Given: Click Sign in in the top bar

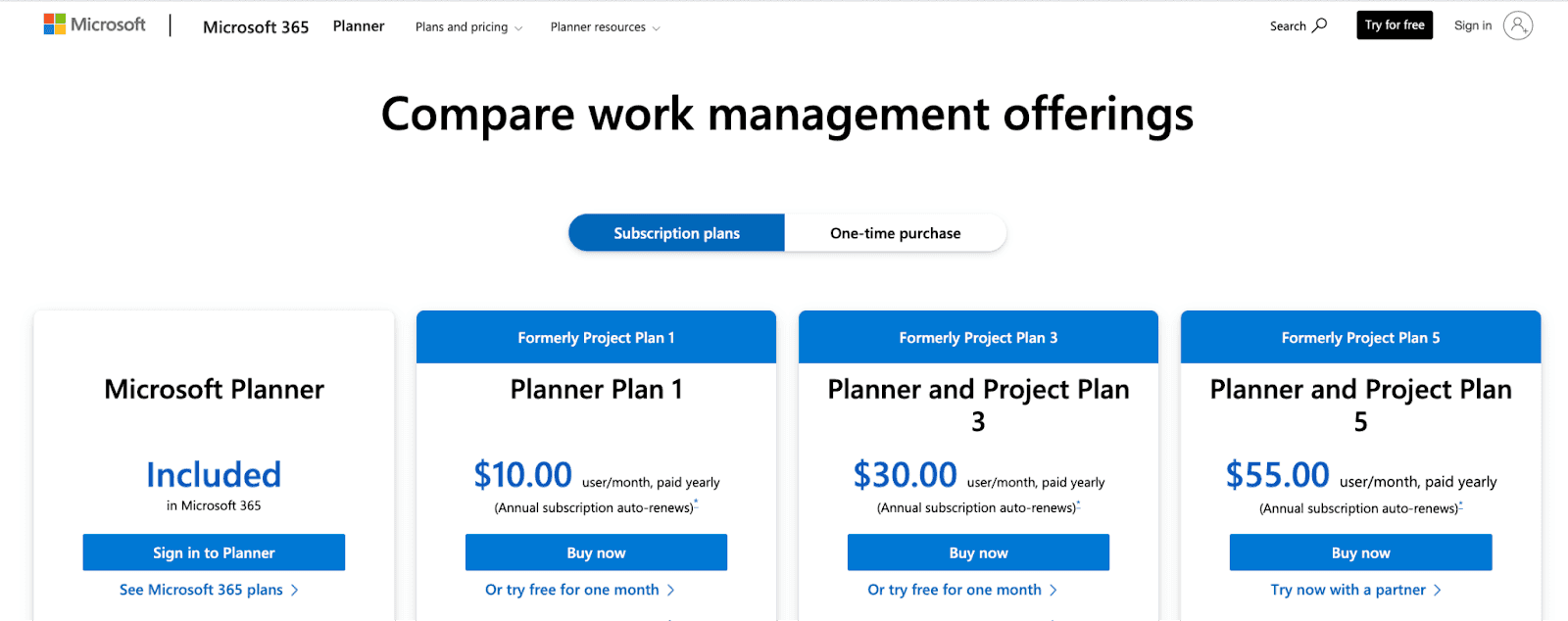Looking at the screenshot, I should coord(1473,25).
